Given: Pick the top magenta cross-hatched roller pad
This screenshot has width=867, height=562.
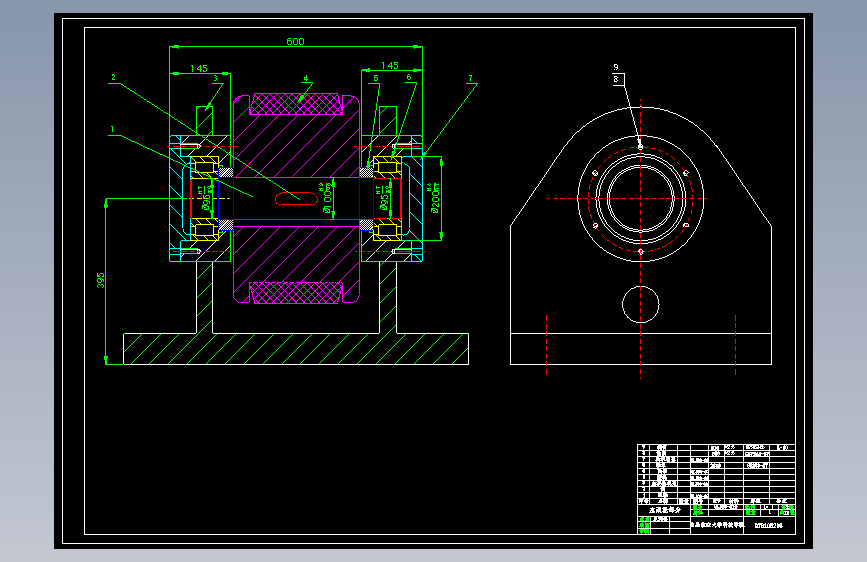Looking at the screenshot, I should click(x=296, y=104).
